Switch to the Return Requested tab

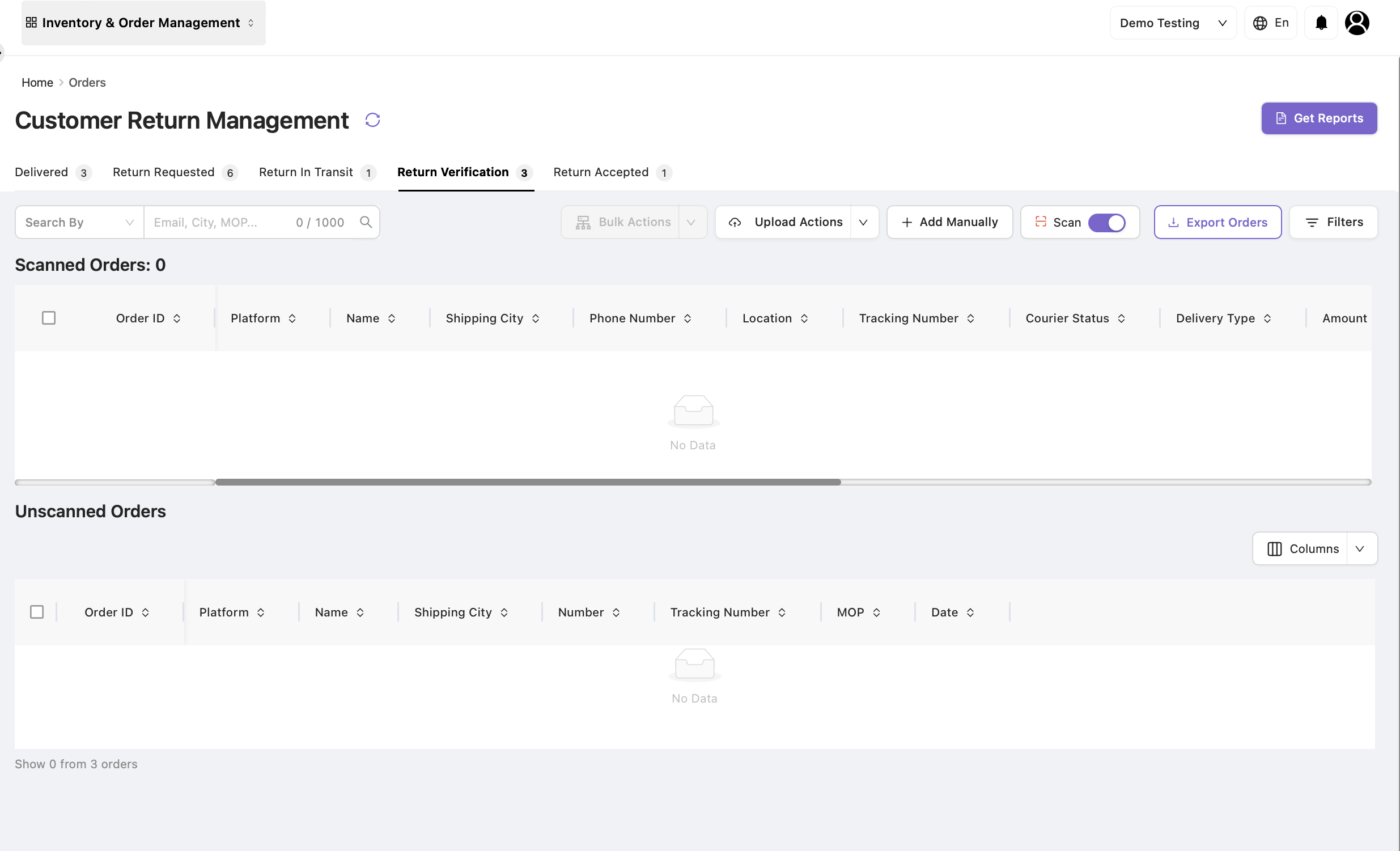click(175, 172)
